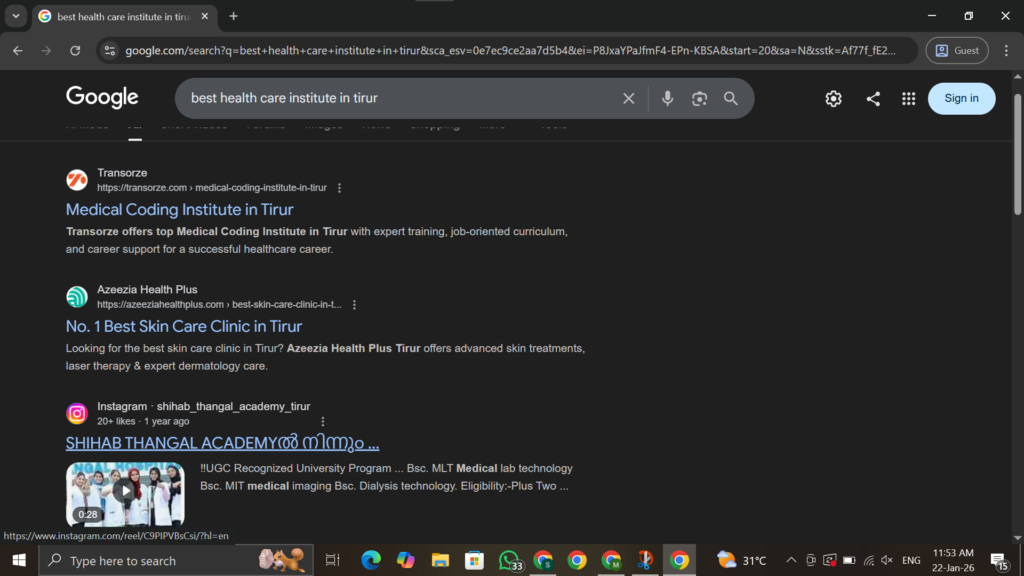Open Google quick settings gear
Screen dimensions: 1024x576
click(x=833, y=98)
